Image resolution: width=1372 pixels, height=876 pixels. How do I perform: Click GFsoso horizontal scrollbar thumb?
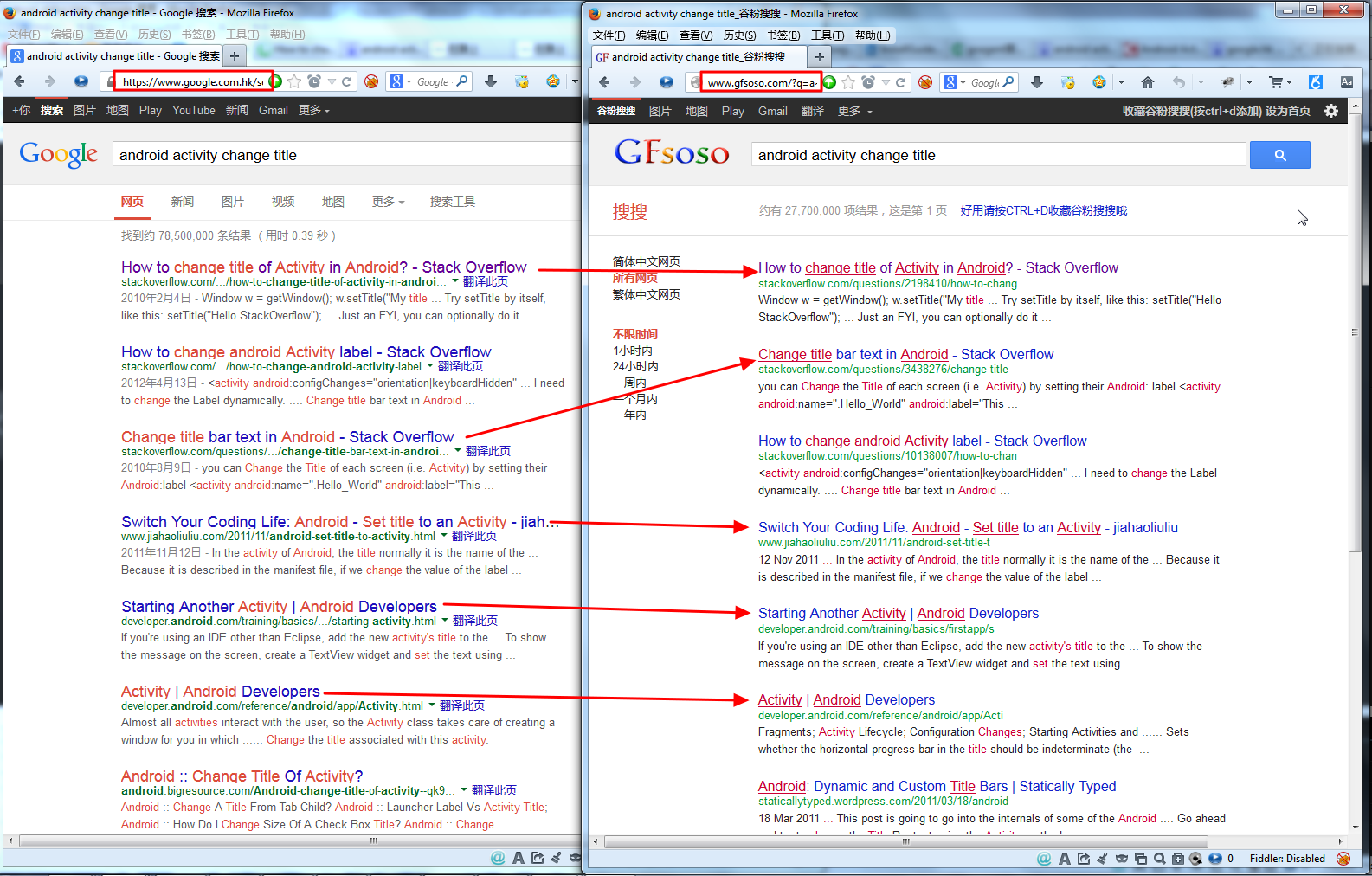coord(905,841)
